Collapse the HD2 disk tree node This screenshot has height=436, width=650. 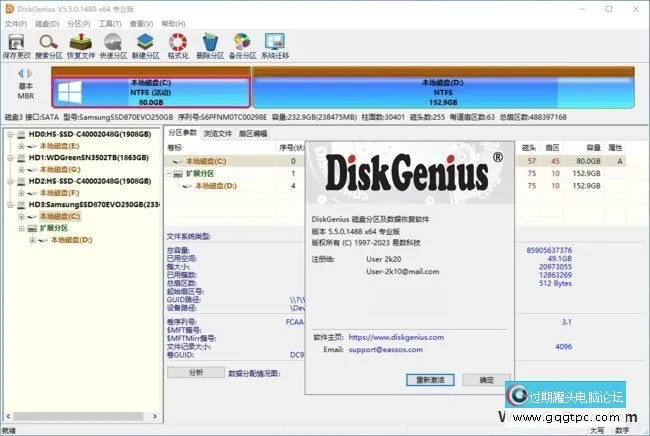(x=10, y=181)
